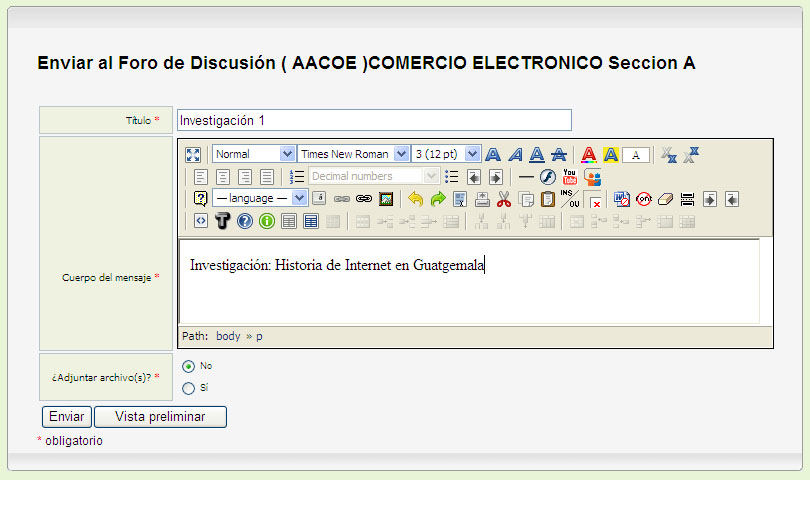Select the No attach file option
This screenshot has height=514, width=810.
[188, 366]
